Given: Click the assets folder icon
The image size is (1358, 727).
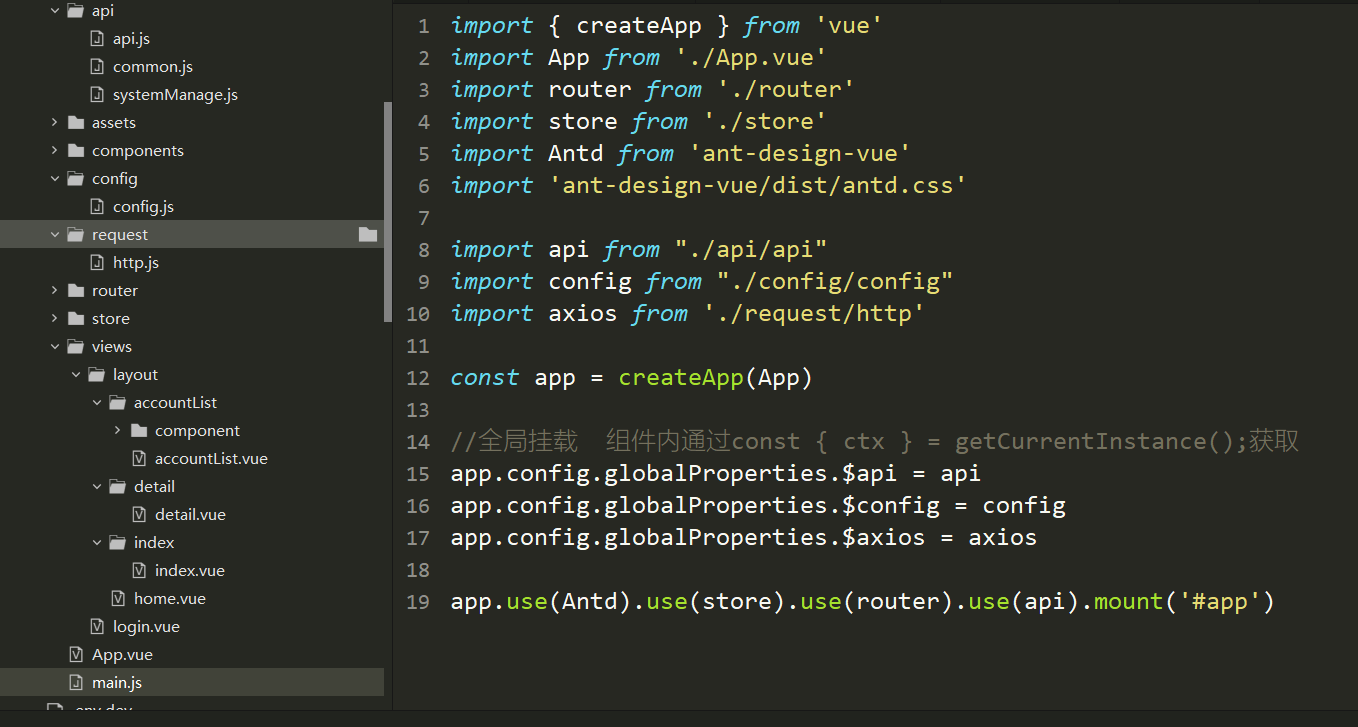Looking at the screenshot, I should [75, 123].
